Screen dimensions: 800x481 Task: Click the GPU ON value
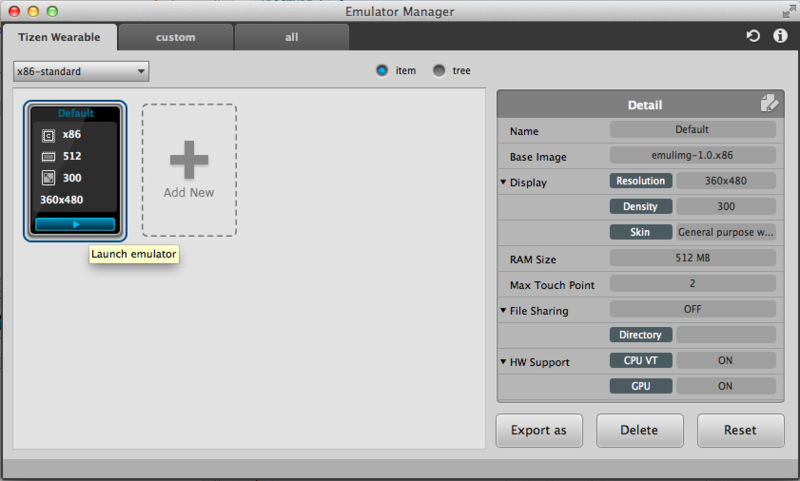click(726, 386)
